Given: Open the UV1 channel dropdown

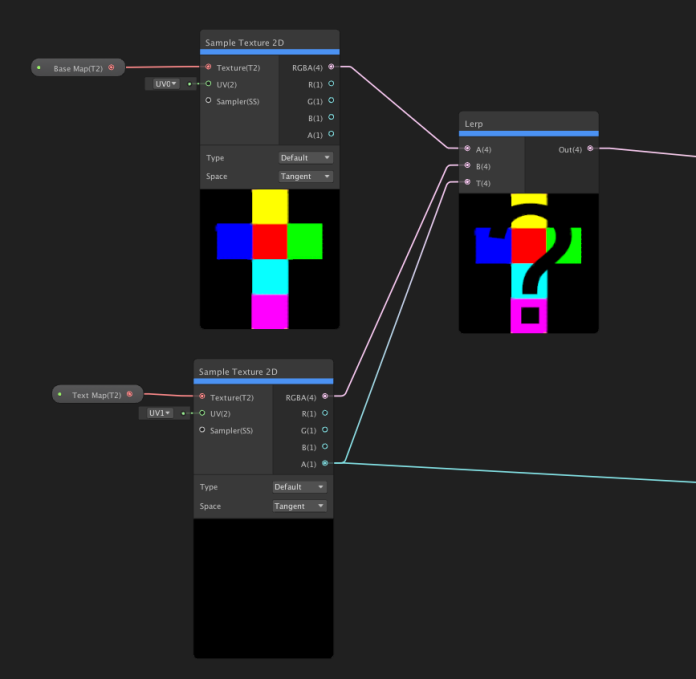Looking at the screenshot, I should 159,413.
